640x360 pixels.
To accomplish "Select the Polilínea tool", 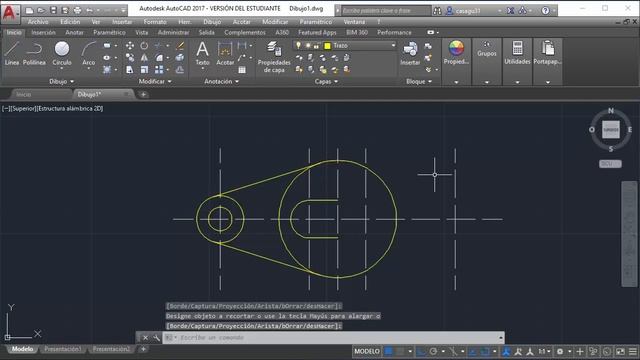I will coord(34,53).
